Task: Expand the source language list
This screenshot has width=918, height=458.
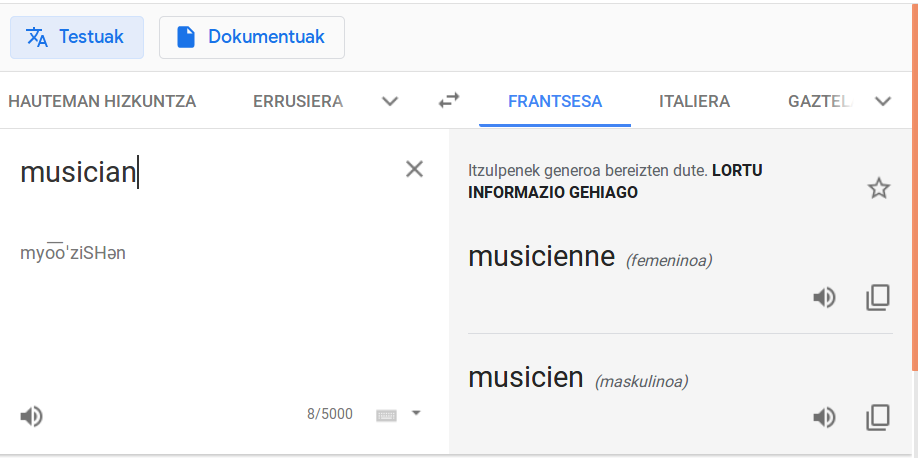Action: click(390, 101)
